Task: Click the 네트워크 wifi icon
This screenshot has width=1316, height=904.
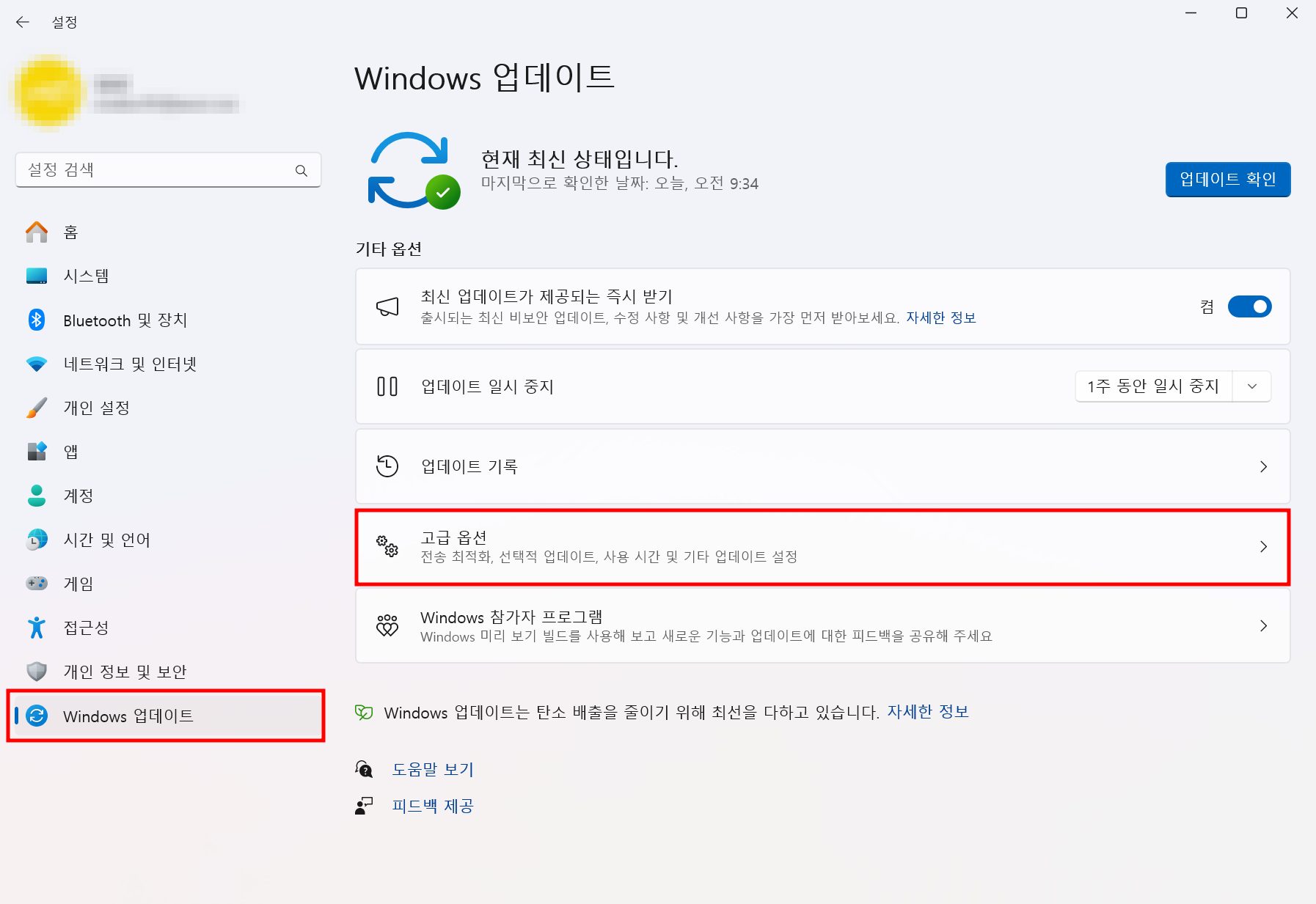Action: pyautogui.click(x=37, y=364)
